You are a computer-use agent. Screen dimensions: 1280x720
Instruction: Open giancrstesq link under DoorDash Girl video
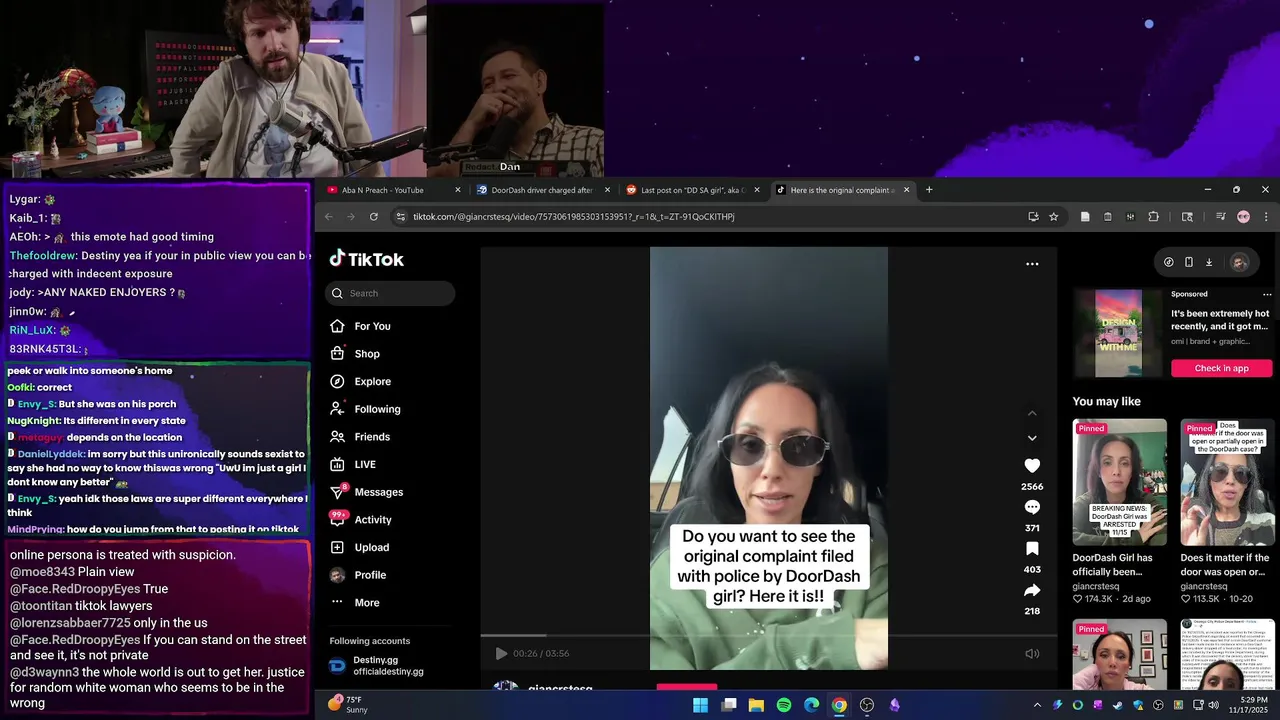(1096, 586)
